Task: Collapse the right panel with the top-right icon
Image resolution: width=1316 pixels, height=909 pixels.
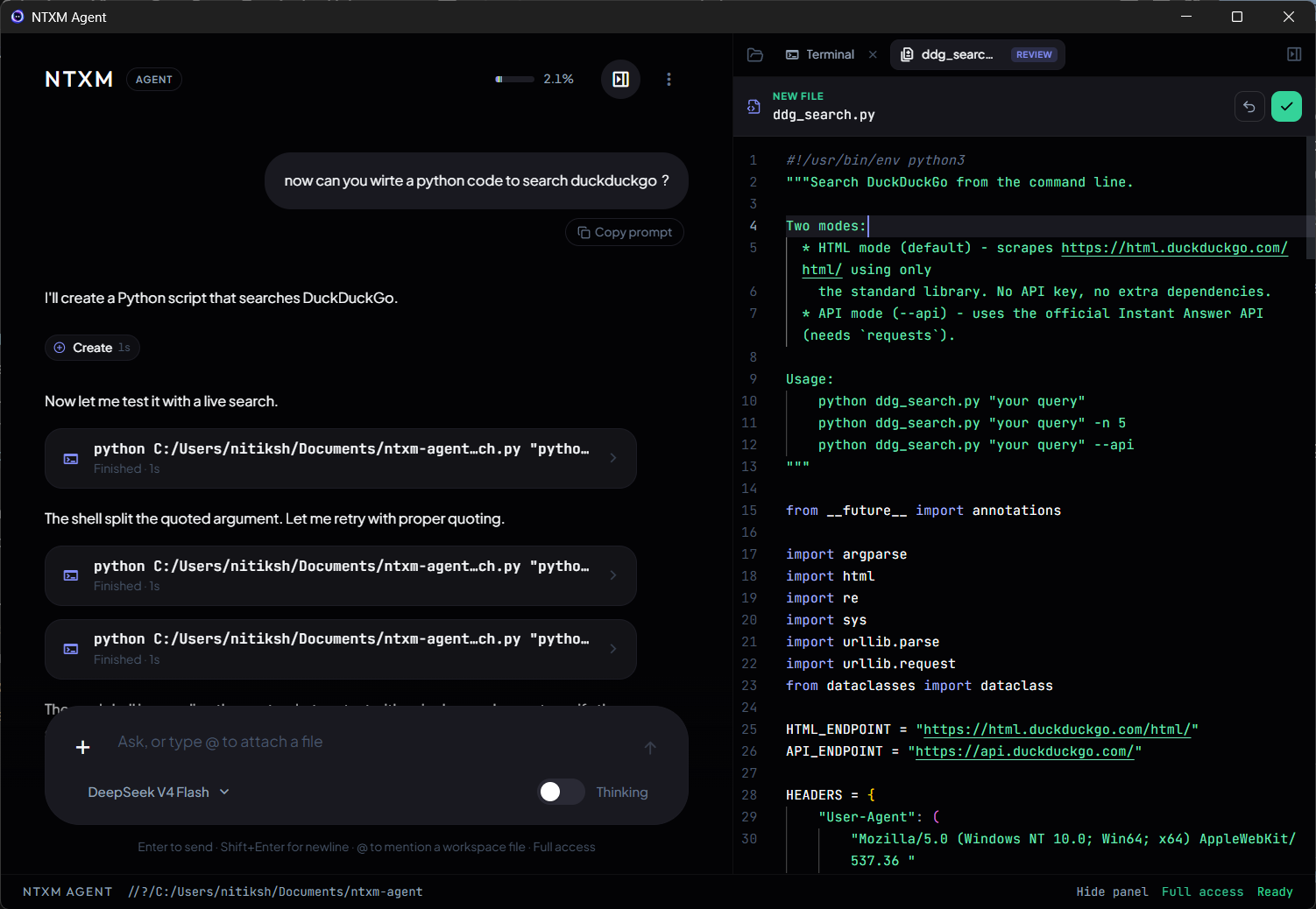Action: coord(1294,54)
